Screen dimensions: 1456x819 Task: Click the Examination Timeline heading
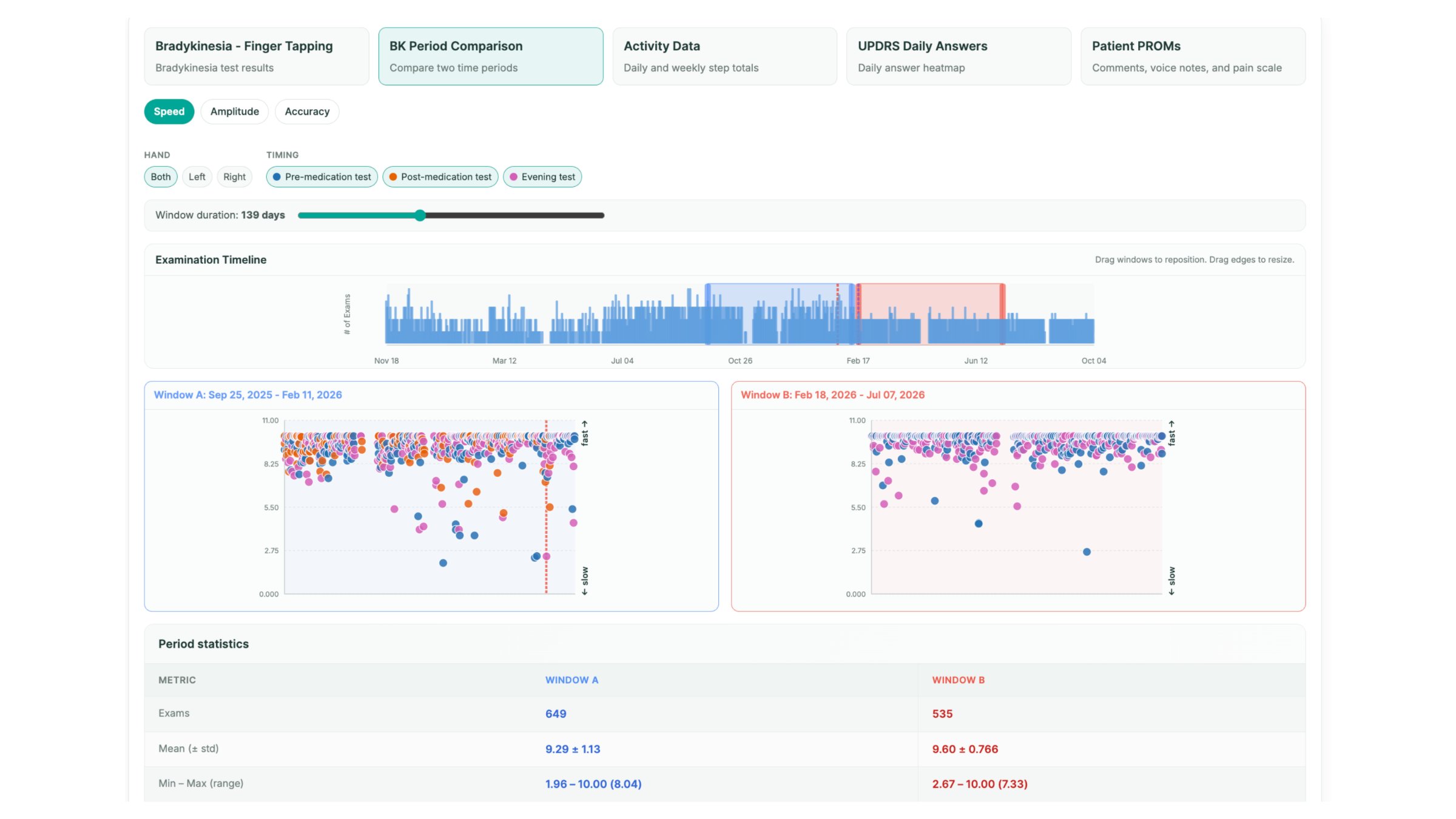coord(211,260)
